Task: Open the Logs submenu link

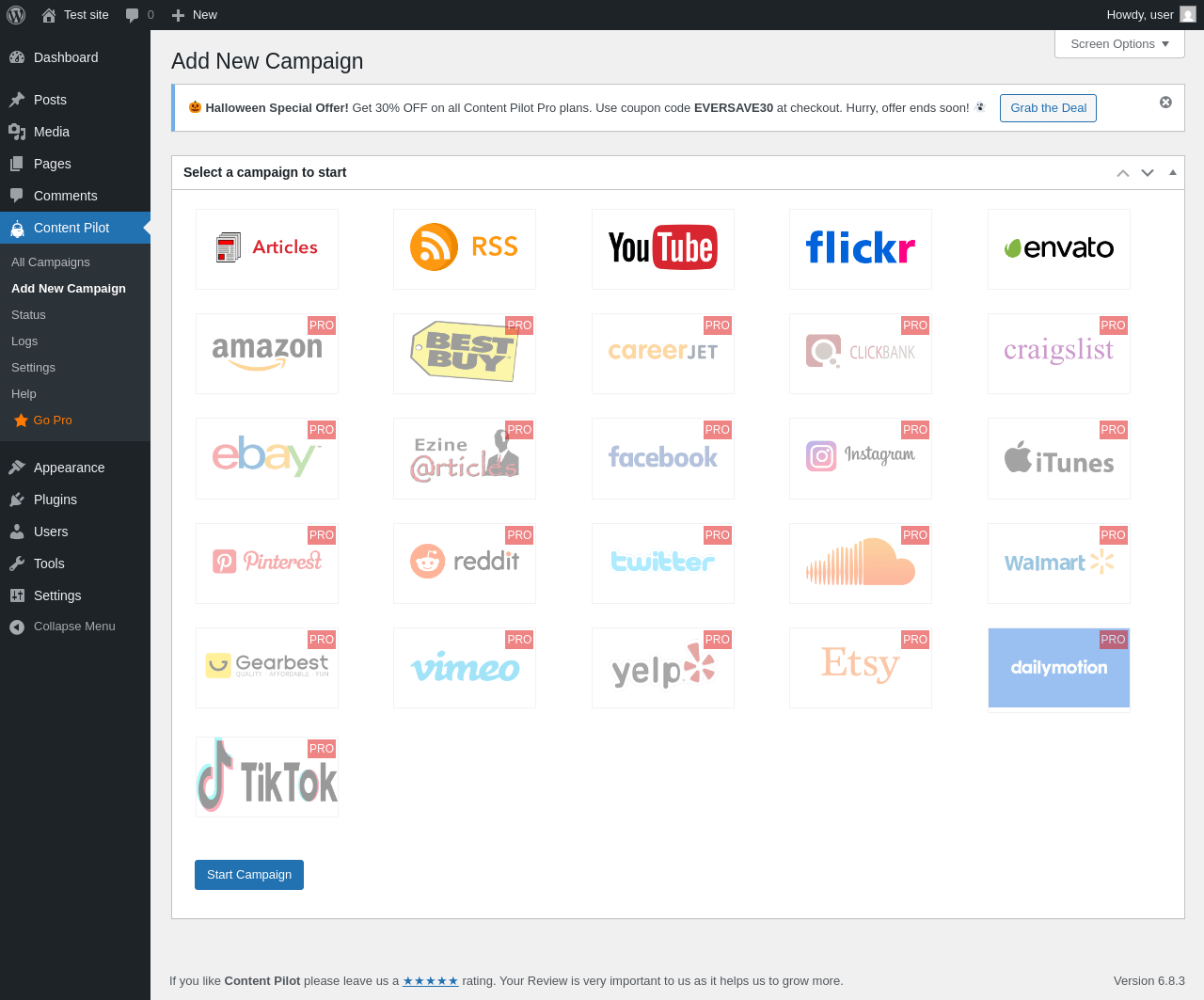Action: [x=75, y=341]
